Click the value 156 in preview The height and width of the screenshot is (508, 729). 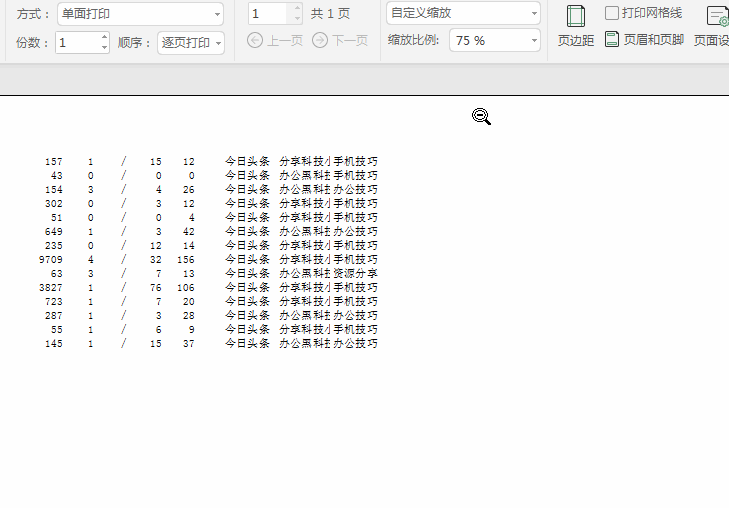coord(186,259)
